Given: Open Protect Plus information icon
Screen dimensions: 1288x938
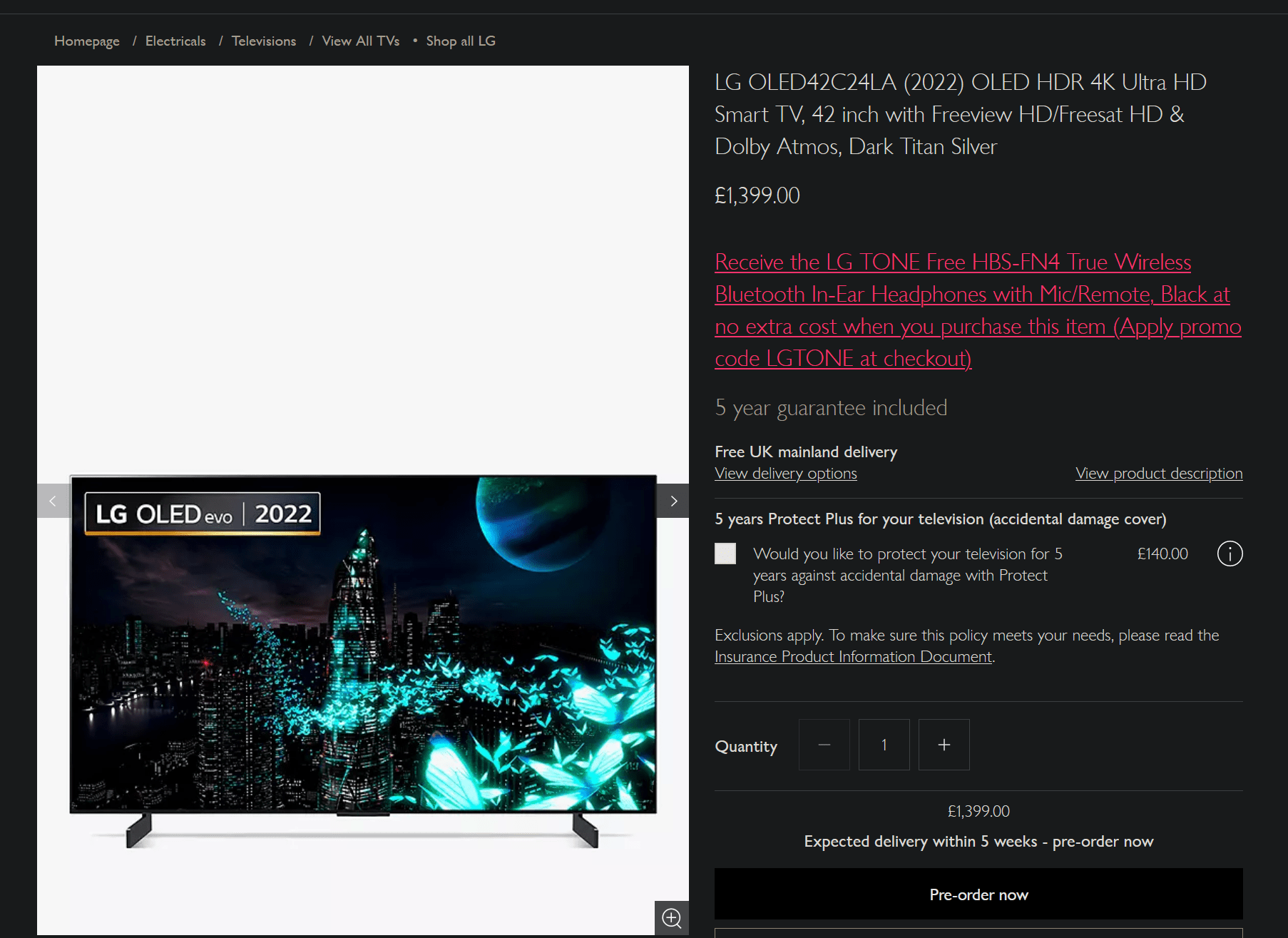Looking at the screenshot, I should point(1230,554).
